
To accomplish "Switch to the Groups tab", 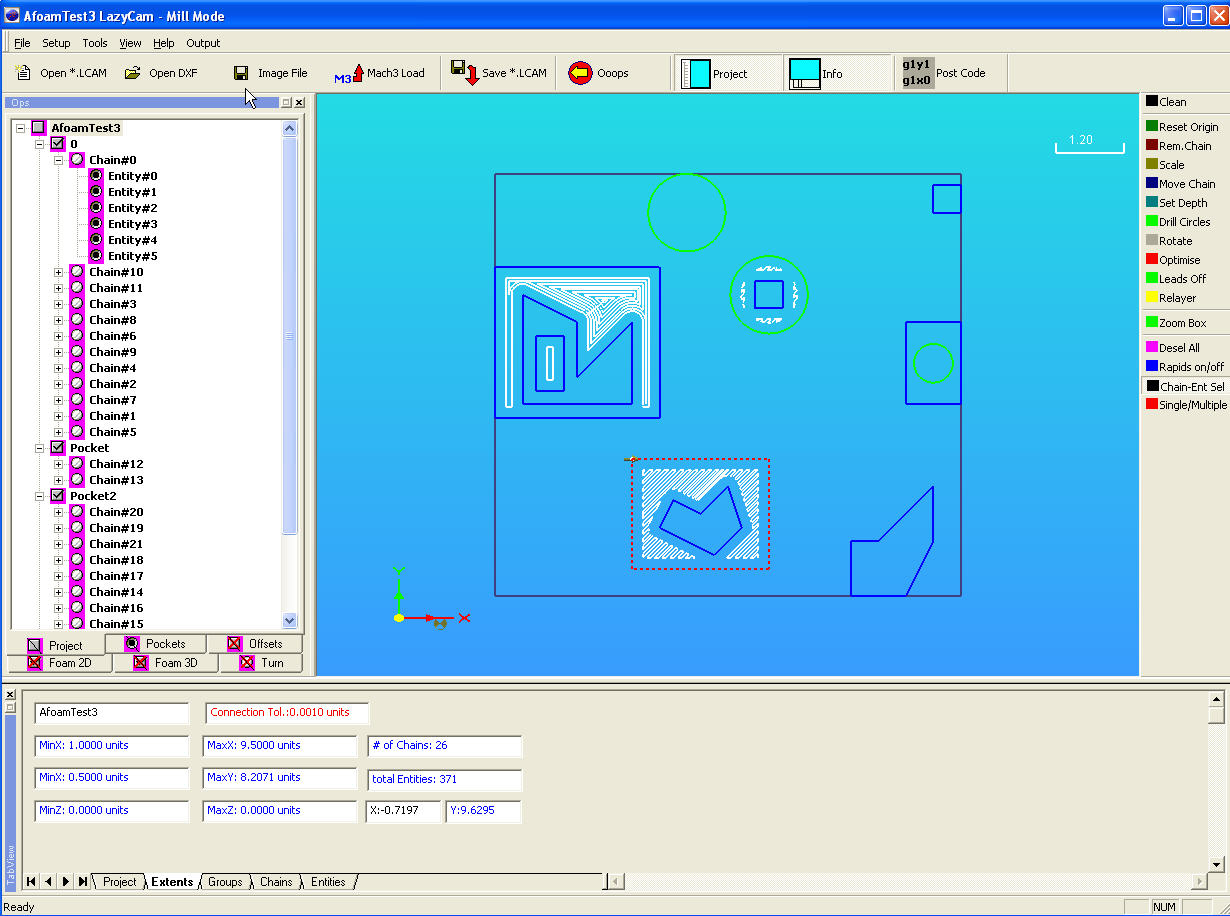I will [225, 882].
